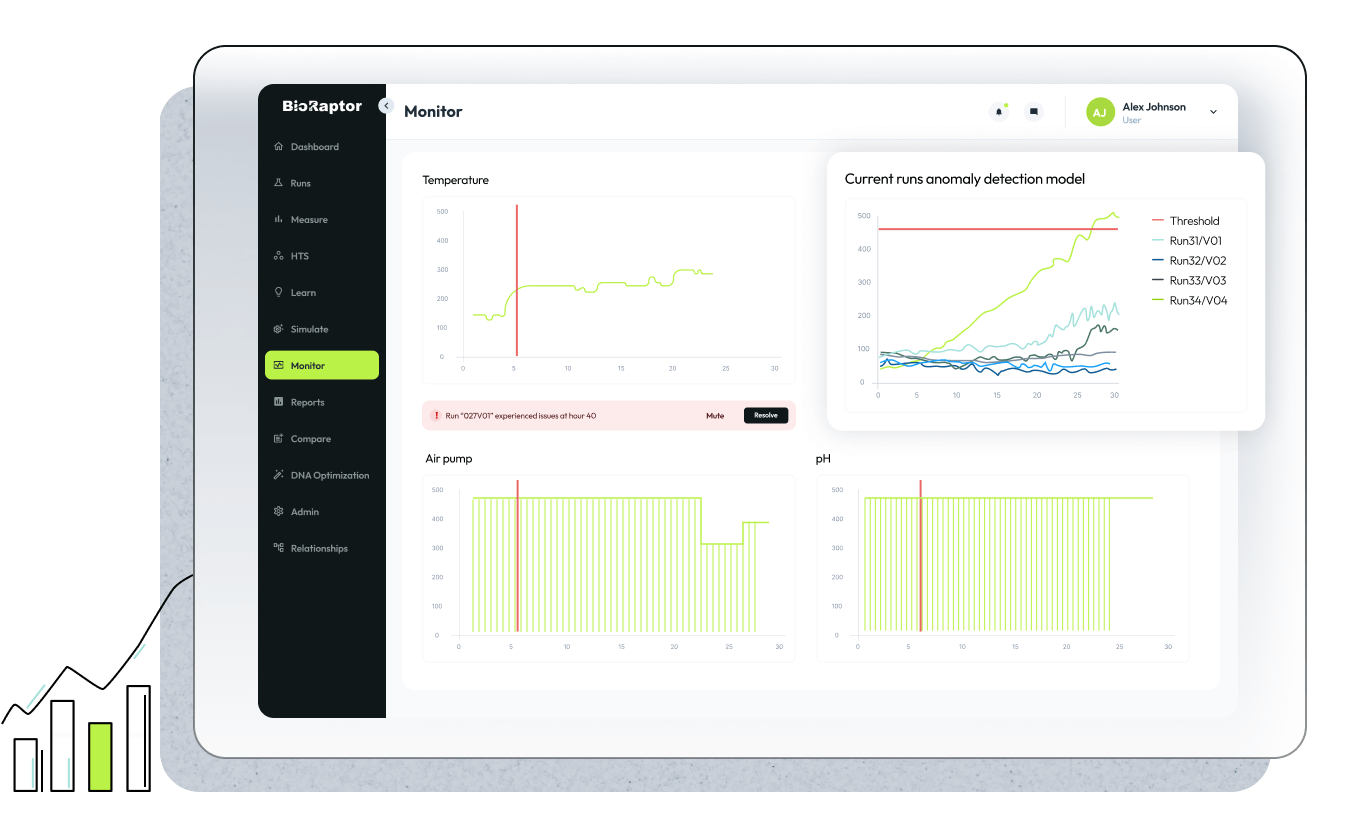The height and width of the screenshot is (840, 1369).
Task: Toggle Run31/V01 legend series
Action: click(1187, 241)
